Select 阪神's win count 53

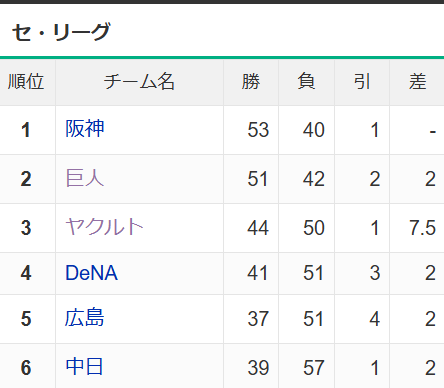[x=258, y=130]
